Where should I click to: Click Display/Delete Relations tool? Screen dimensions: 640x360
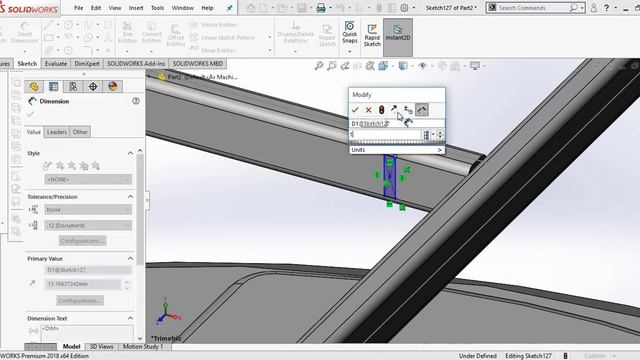click(x=296, y=33)
